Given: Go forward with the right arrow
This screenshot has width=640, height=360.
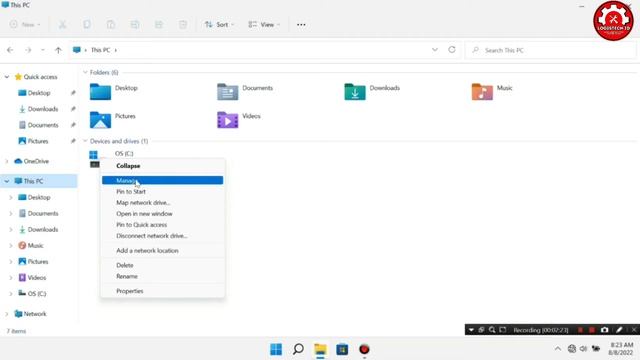Looking at the screenshot, I should 28,50.
